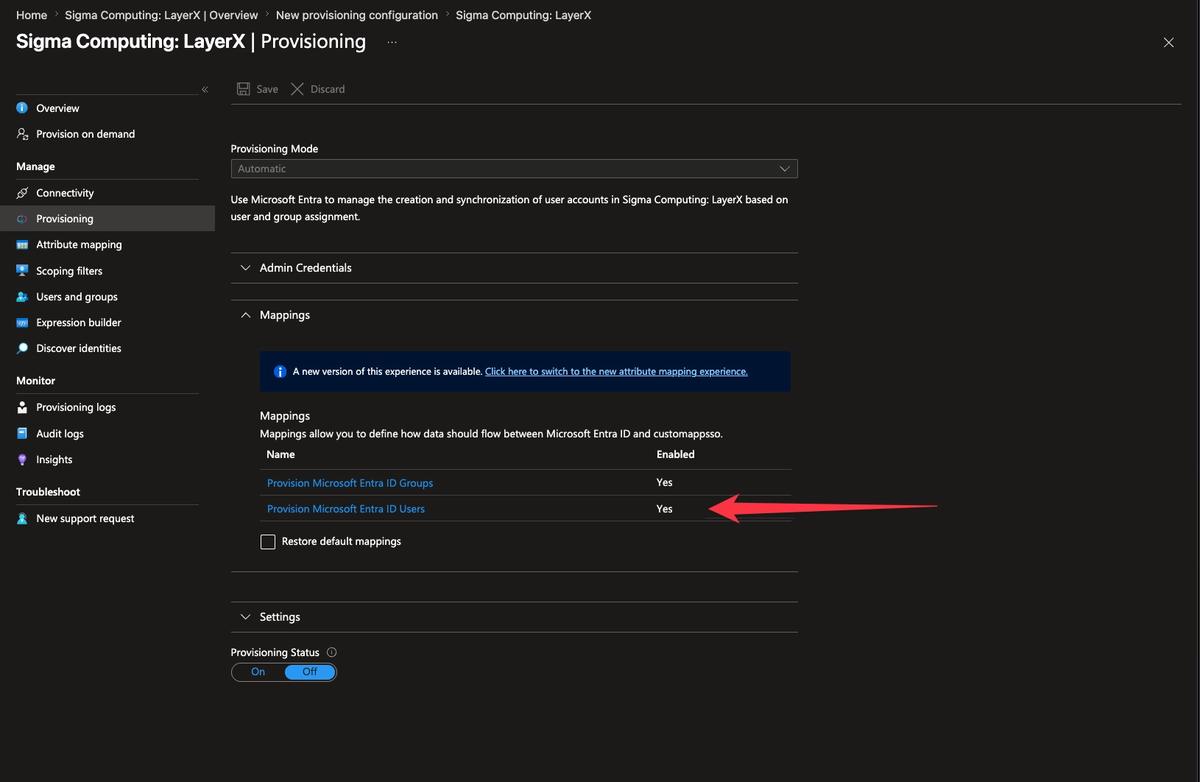Open Attribute mapping menu item
The image size is (1200, 782).
79,245
